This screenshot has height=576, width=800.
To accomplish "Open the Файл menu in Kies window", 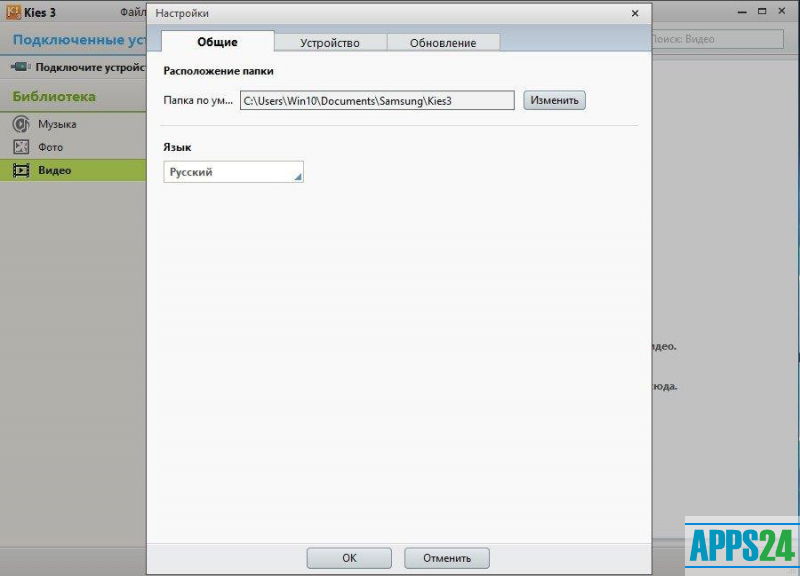I will [133, 12].
